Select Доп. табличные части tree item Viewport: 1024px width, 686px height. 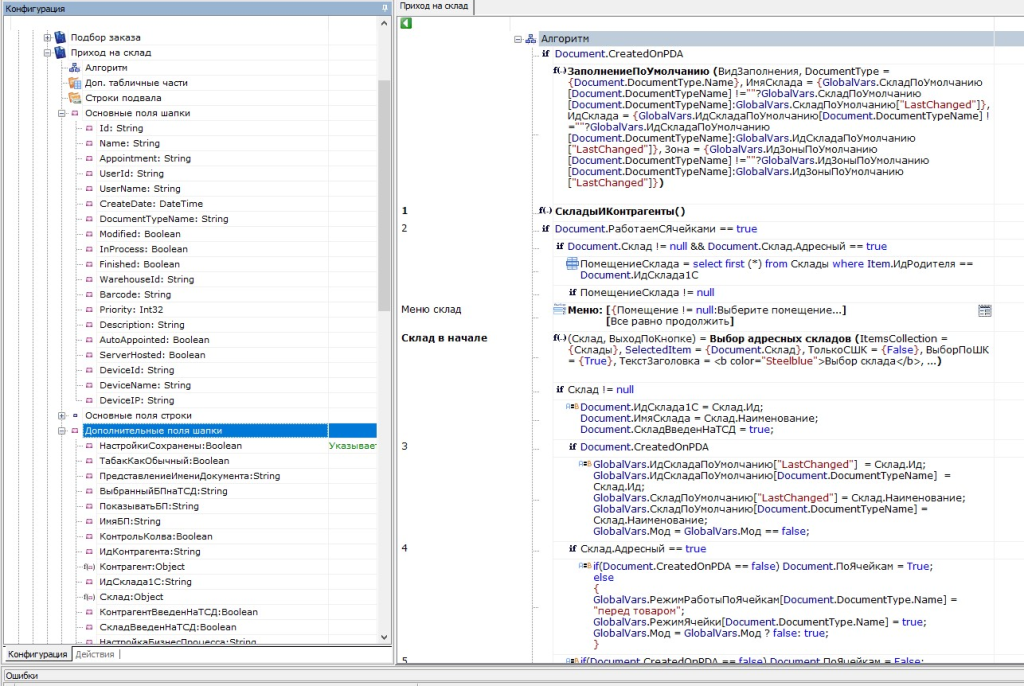point(136,82)
